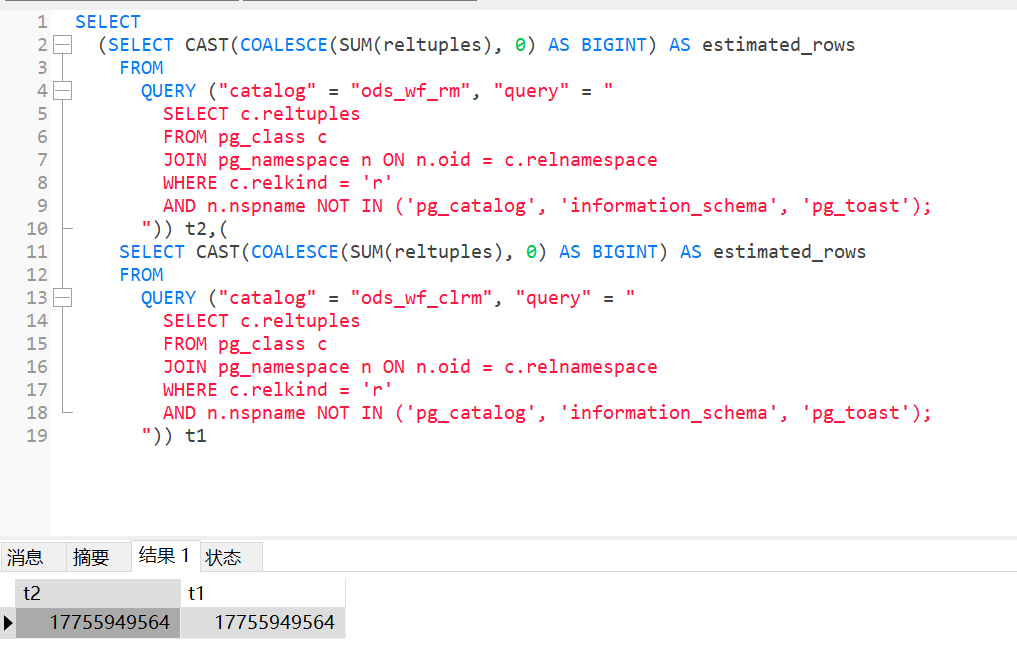This screenshot has height=667, width=1017.
Task: Click the FROM keyword on line 3
Action: [x=141, y=68]
